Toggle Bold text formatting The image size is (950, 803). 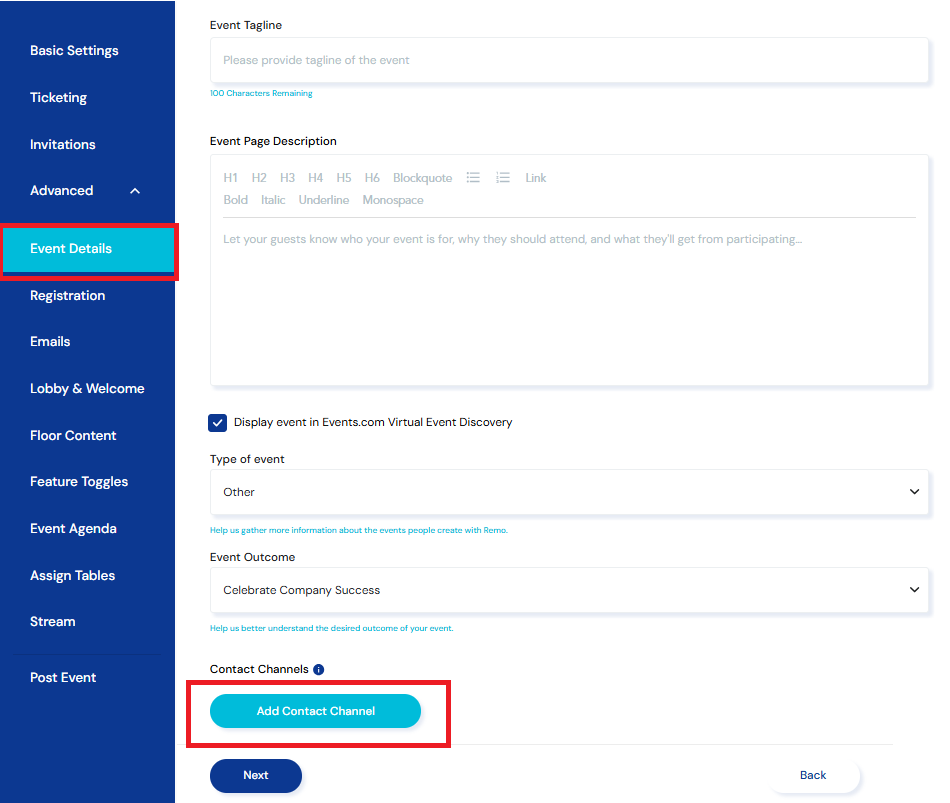point(236,200)
